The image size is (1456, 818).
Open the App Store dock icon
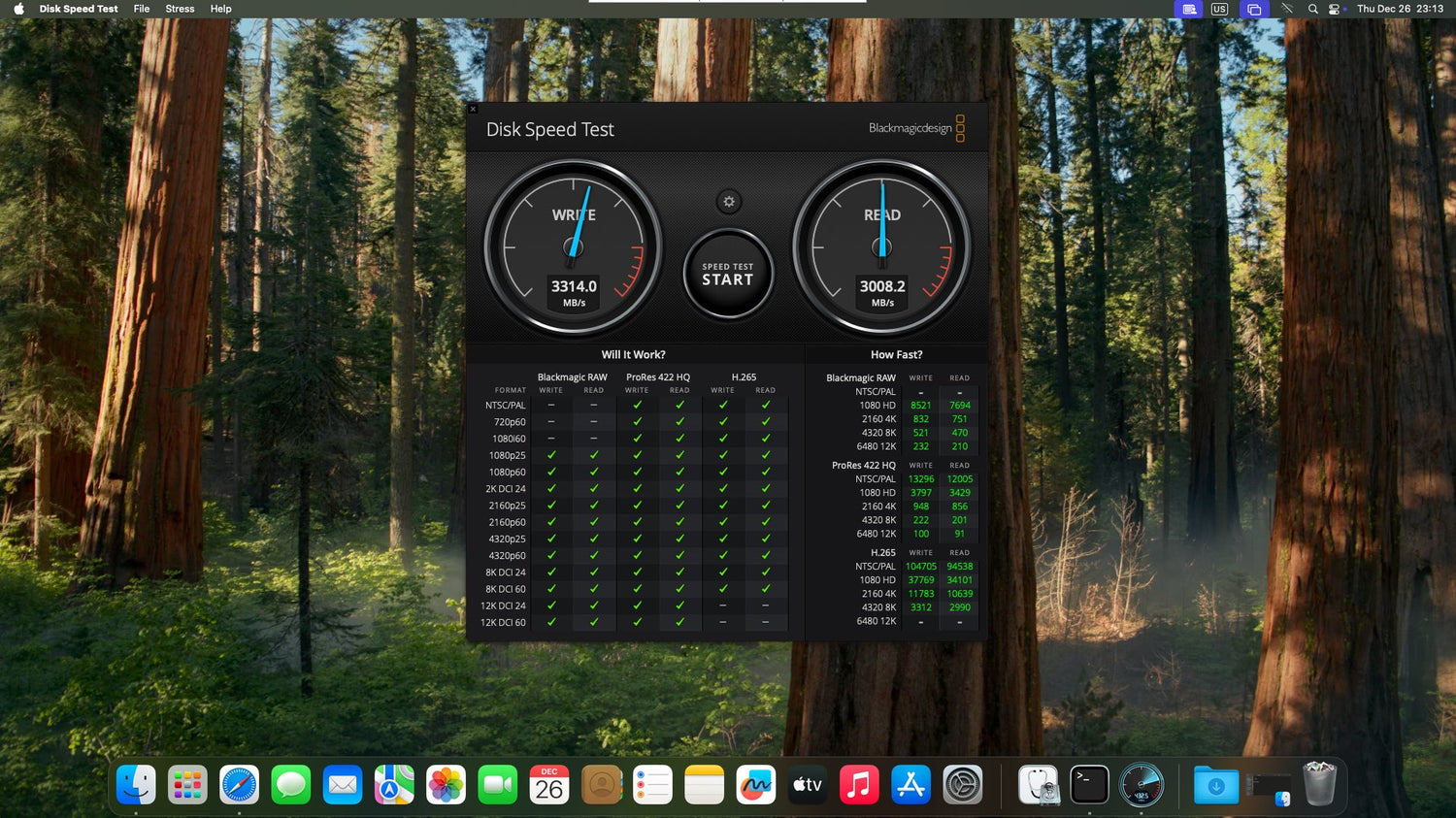910,785
